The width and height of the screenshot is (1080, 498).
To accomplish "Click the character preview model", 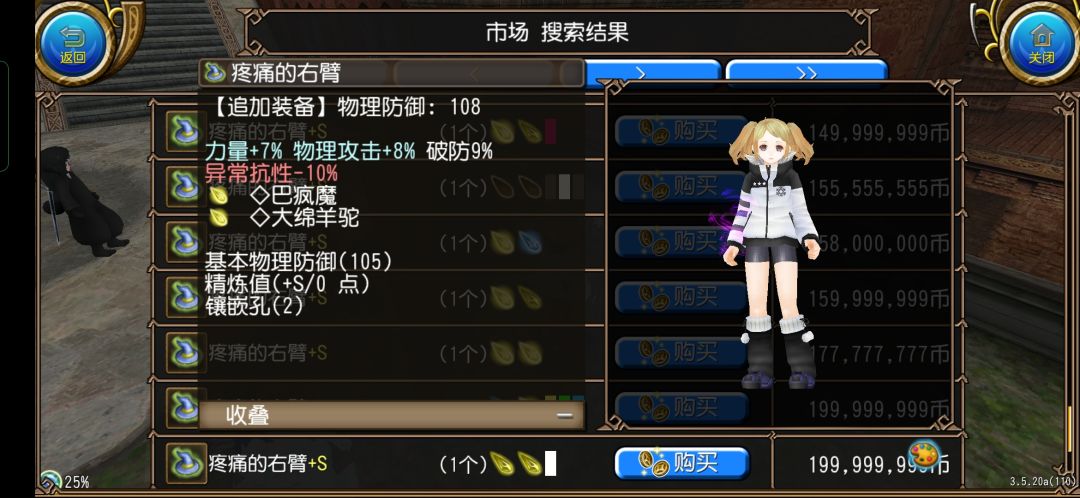I will pos(771,253).
